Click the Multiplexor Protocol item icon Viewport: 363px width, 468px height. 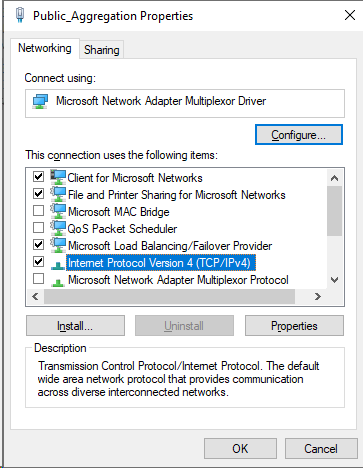pyautogui.click(x=58, y=282)
